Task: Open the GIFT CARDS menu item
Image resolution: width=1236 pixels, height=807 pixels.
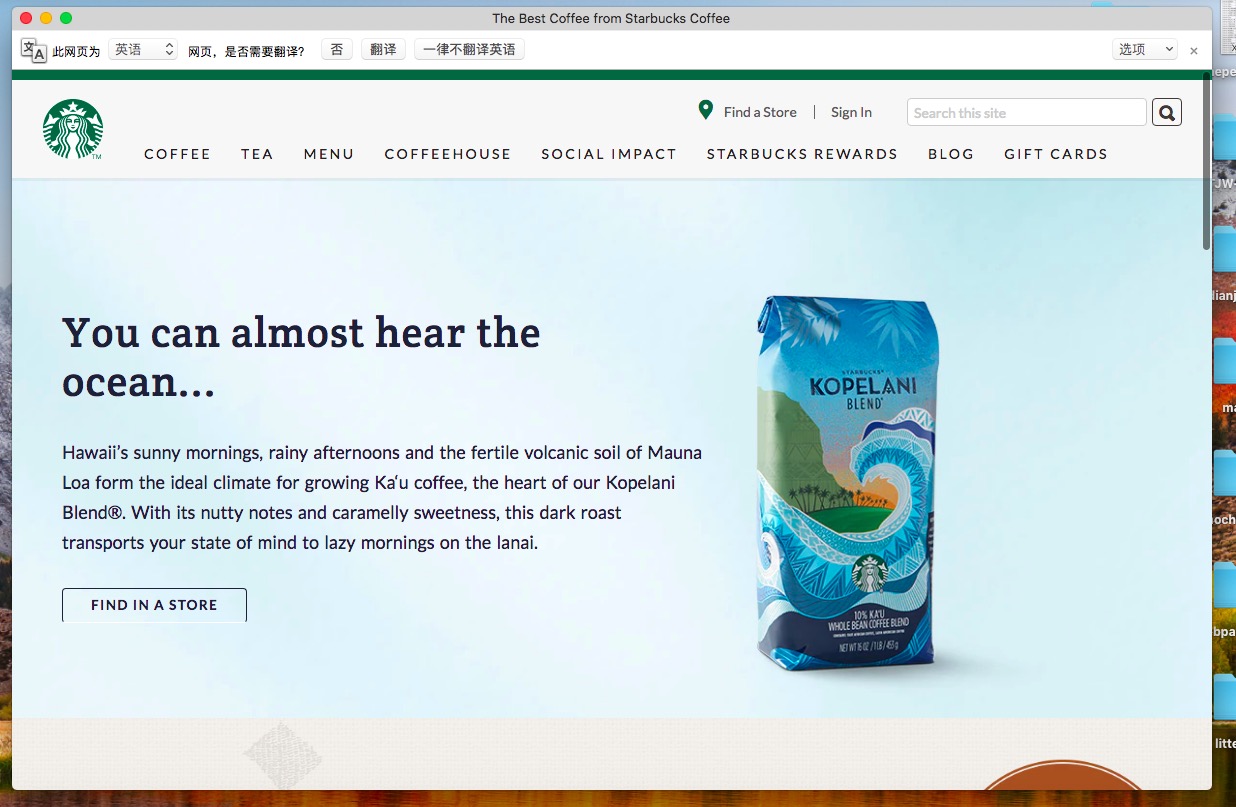Action: (1056, 154)
